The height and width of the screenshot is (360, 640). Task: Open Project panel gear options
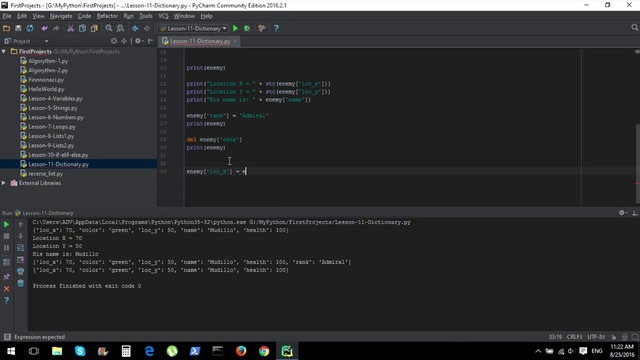[x=138, y=41]
